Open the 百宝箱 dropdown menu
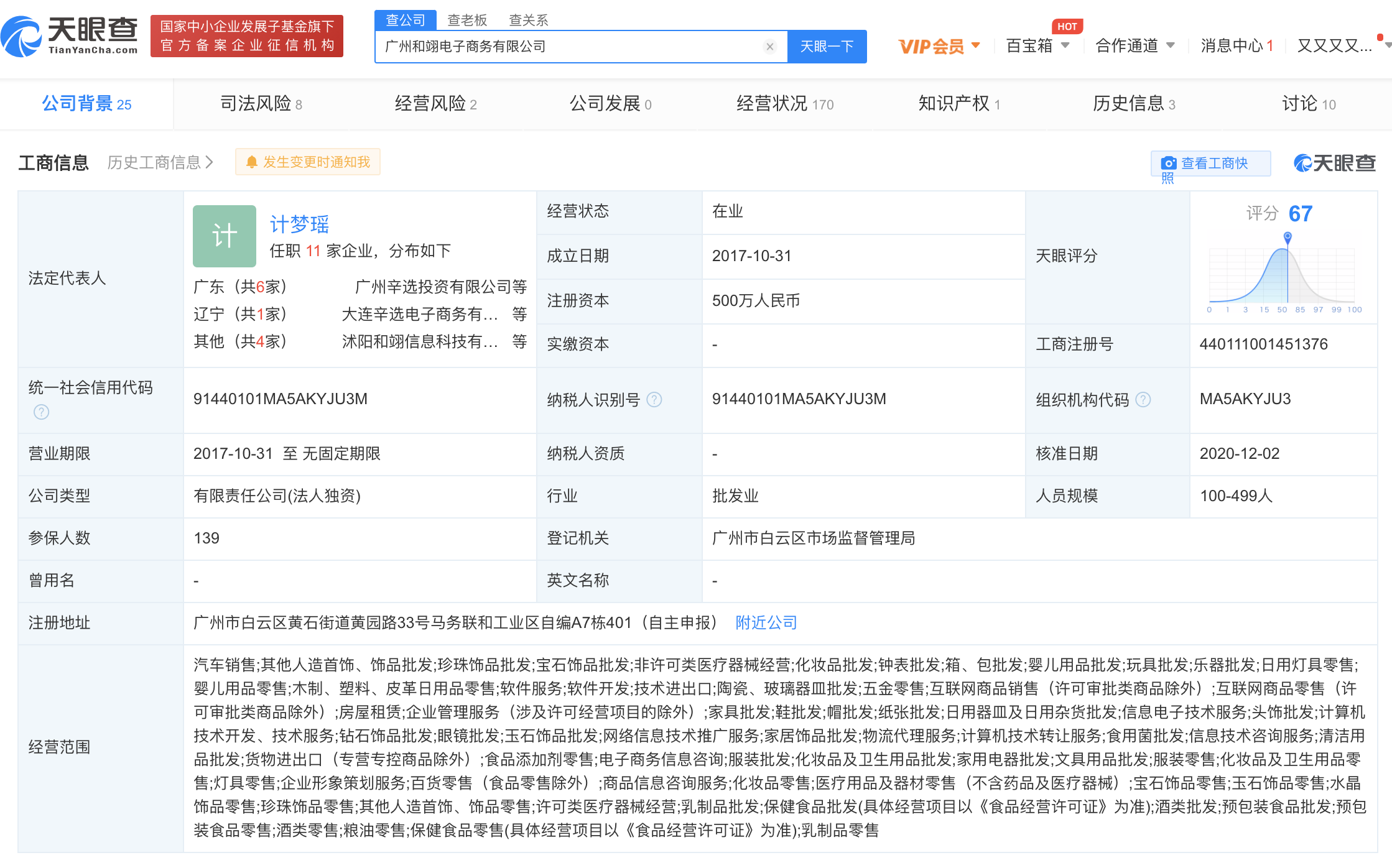This screenshot has height=868, width=1392. [x=1065, y=45]
